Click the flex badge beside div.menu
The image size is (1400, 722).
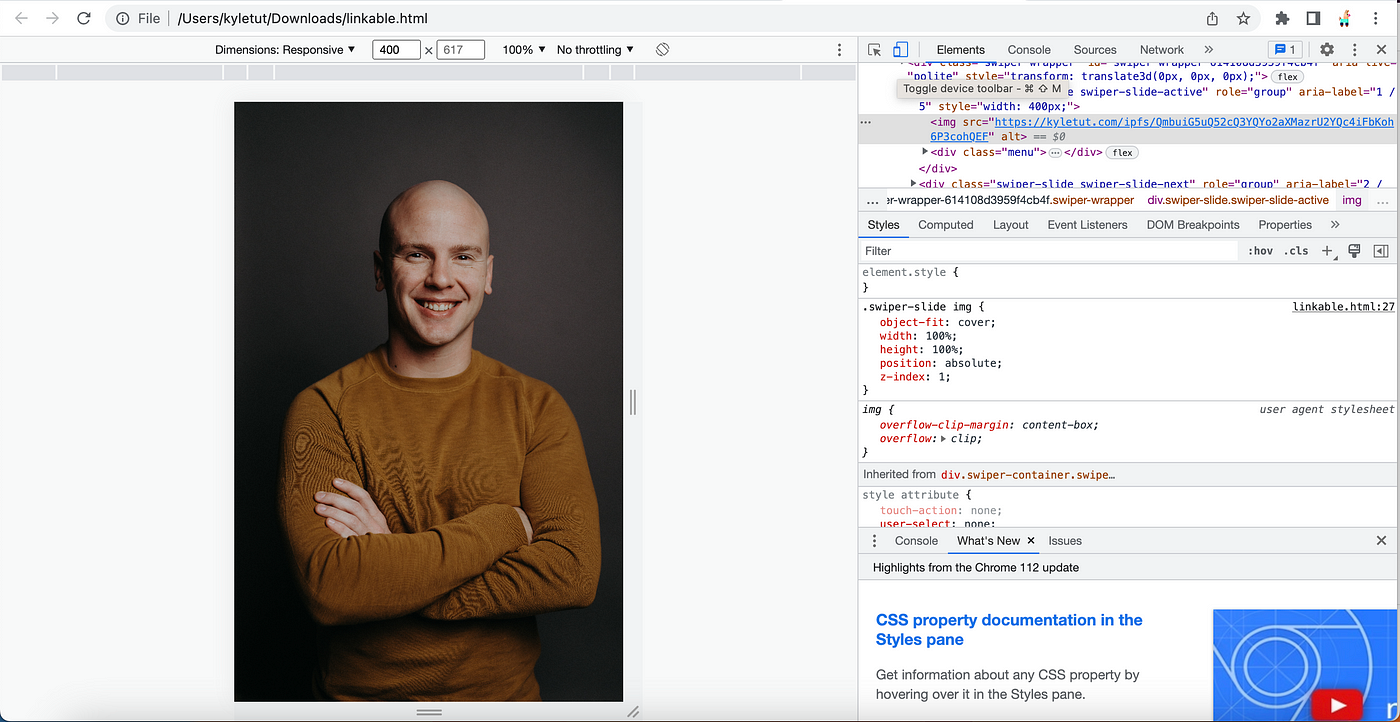tap(1123, 153)
